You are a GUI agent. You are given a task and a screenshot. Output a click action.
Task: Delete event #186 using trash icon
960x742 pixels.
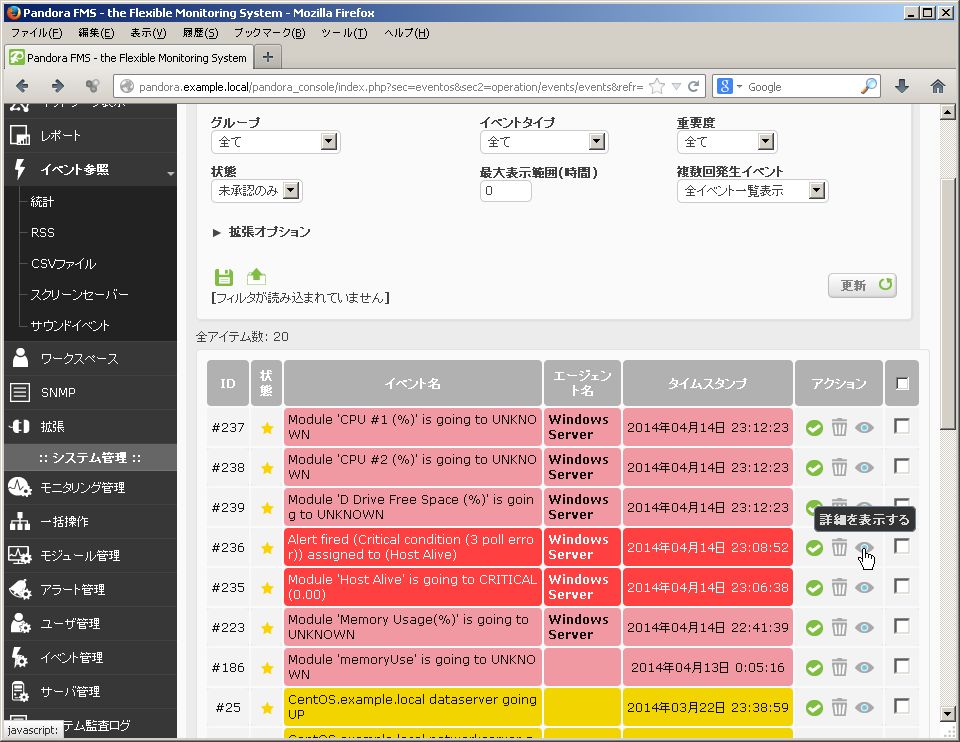tap(839, 667)
